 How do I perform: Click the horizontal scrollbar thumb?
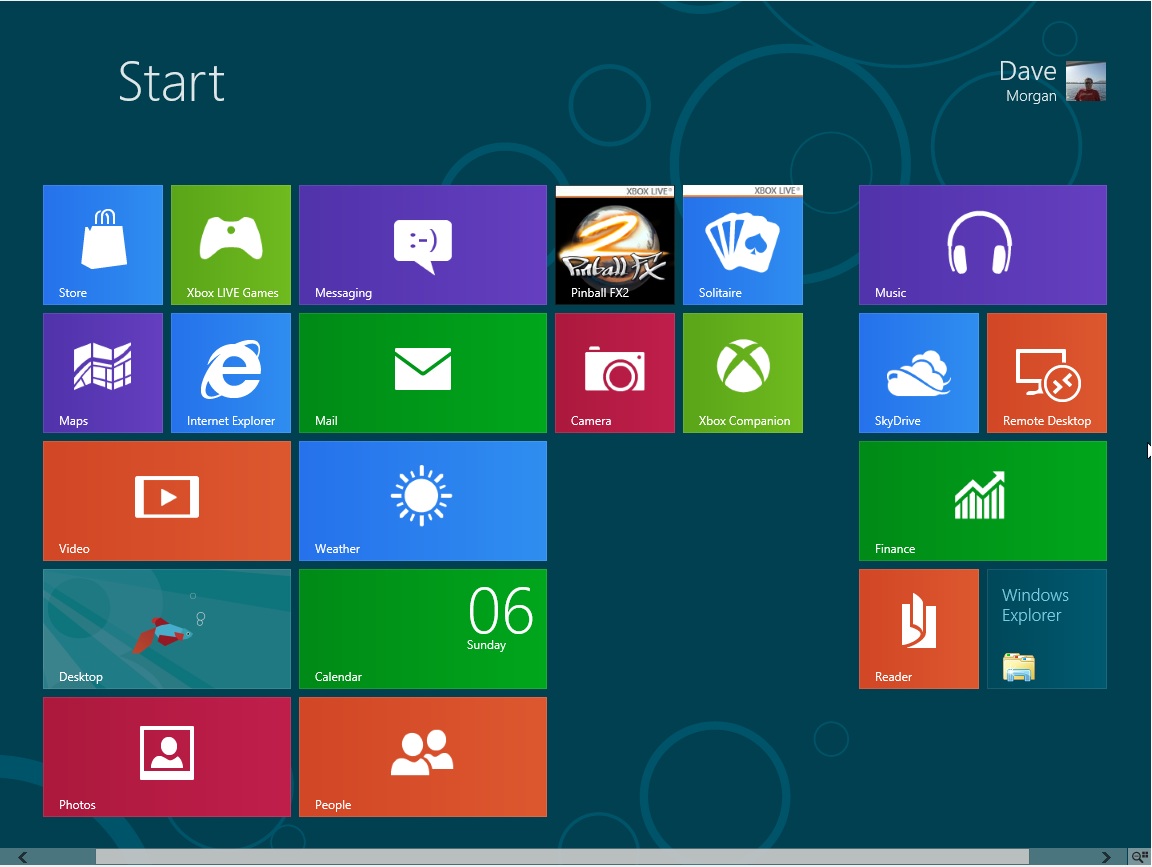(x=562, y=857)
